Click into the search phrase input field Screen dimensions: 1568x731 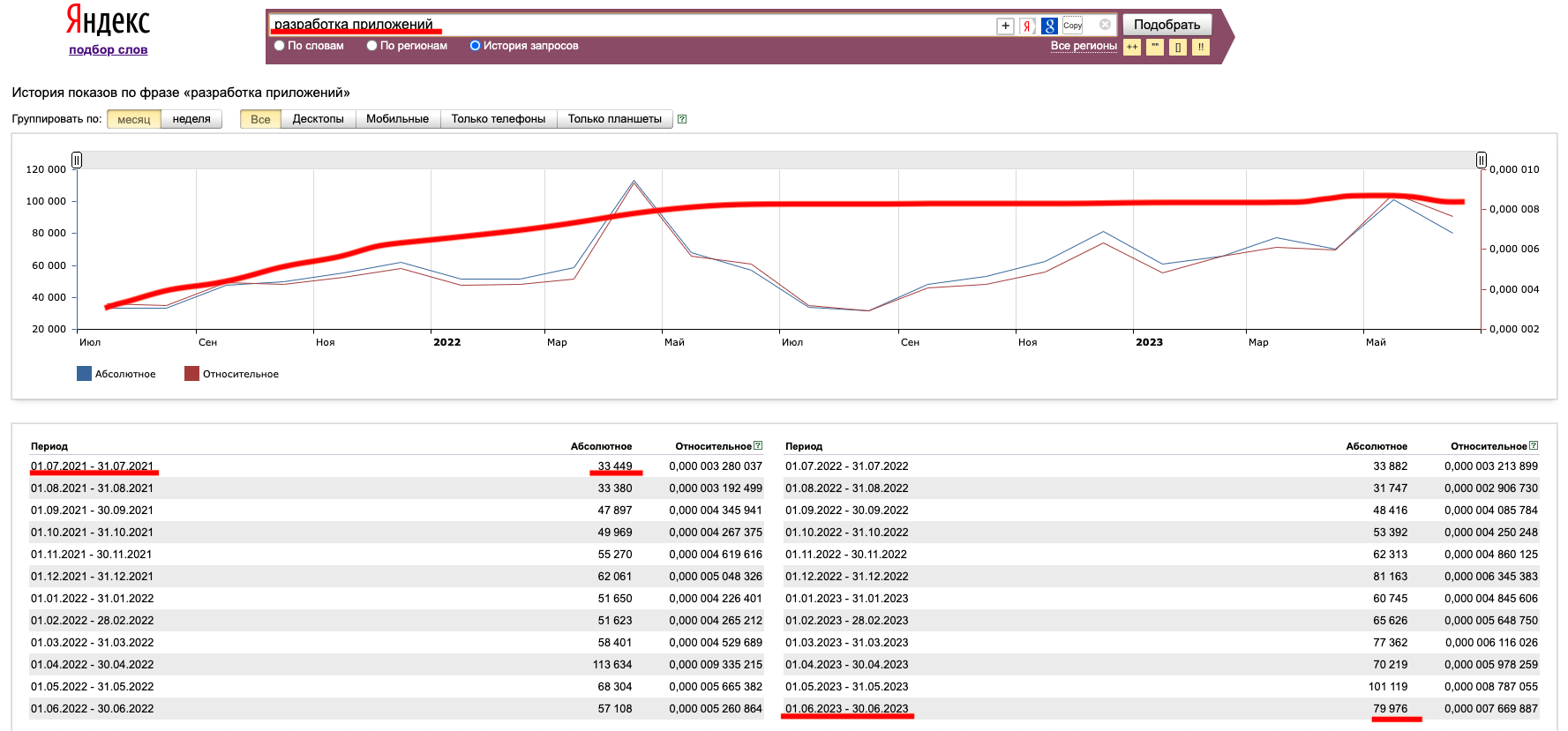pos(618,25)
